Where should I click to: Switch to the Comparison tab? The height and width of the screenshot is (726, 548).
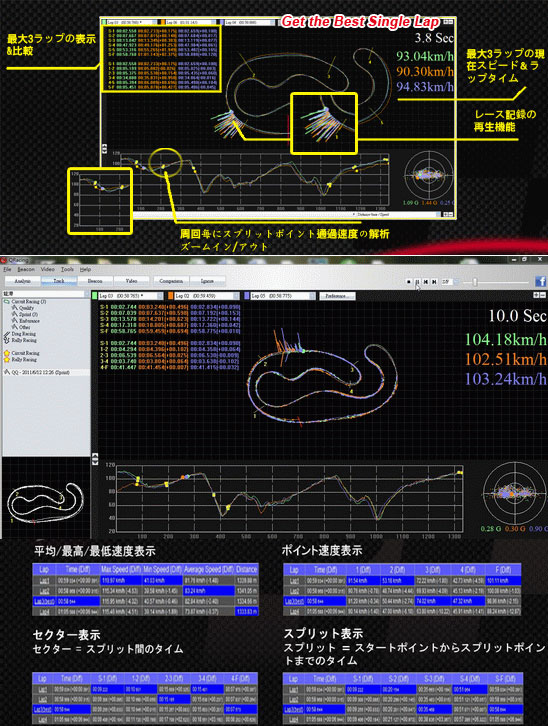coord(171,281)
